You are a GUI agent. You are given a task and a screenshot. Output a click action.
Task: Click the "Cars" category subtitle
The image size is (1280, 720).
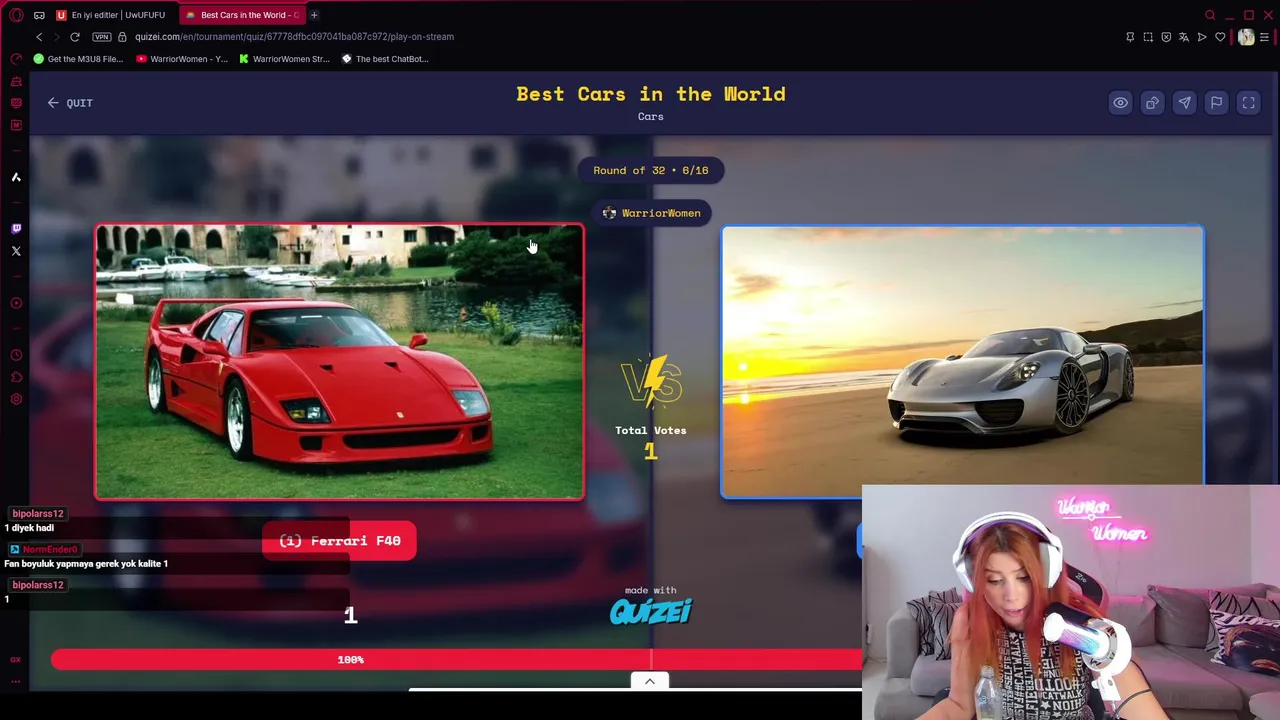(x=651, y=117)
